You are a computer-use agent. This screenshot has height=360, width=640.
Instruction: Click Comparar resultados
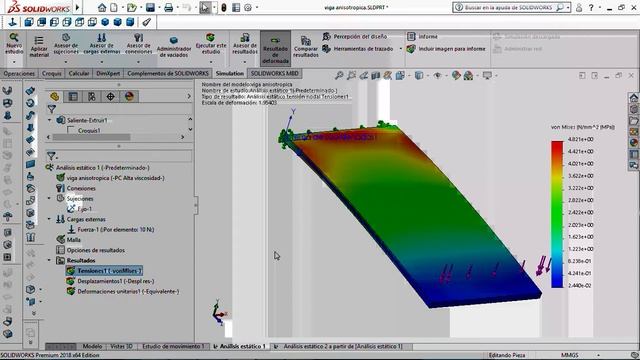click(x=306, y=47)
